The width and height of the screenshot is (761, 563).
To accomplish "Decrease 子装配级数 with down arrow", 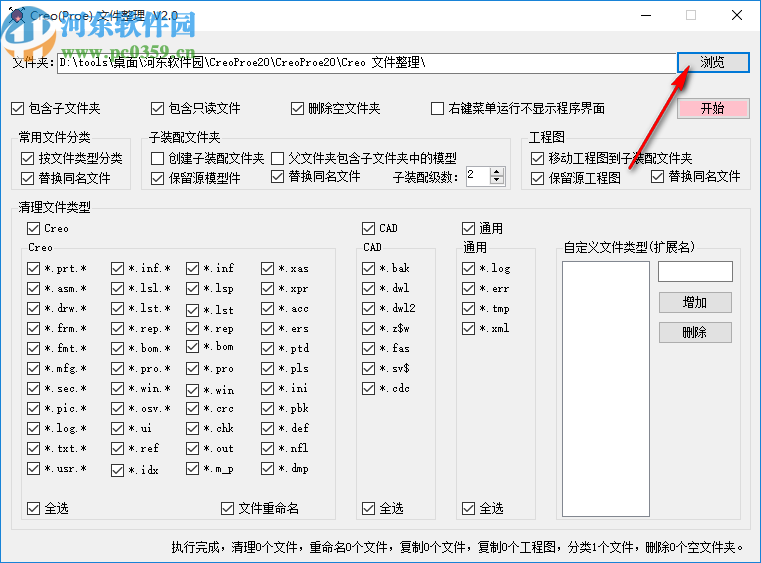I will 496,180.
